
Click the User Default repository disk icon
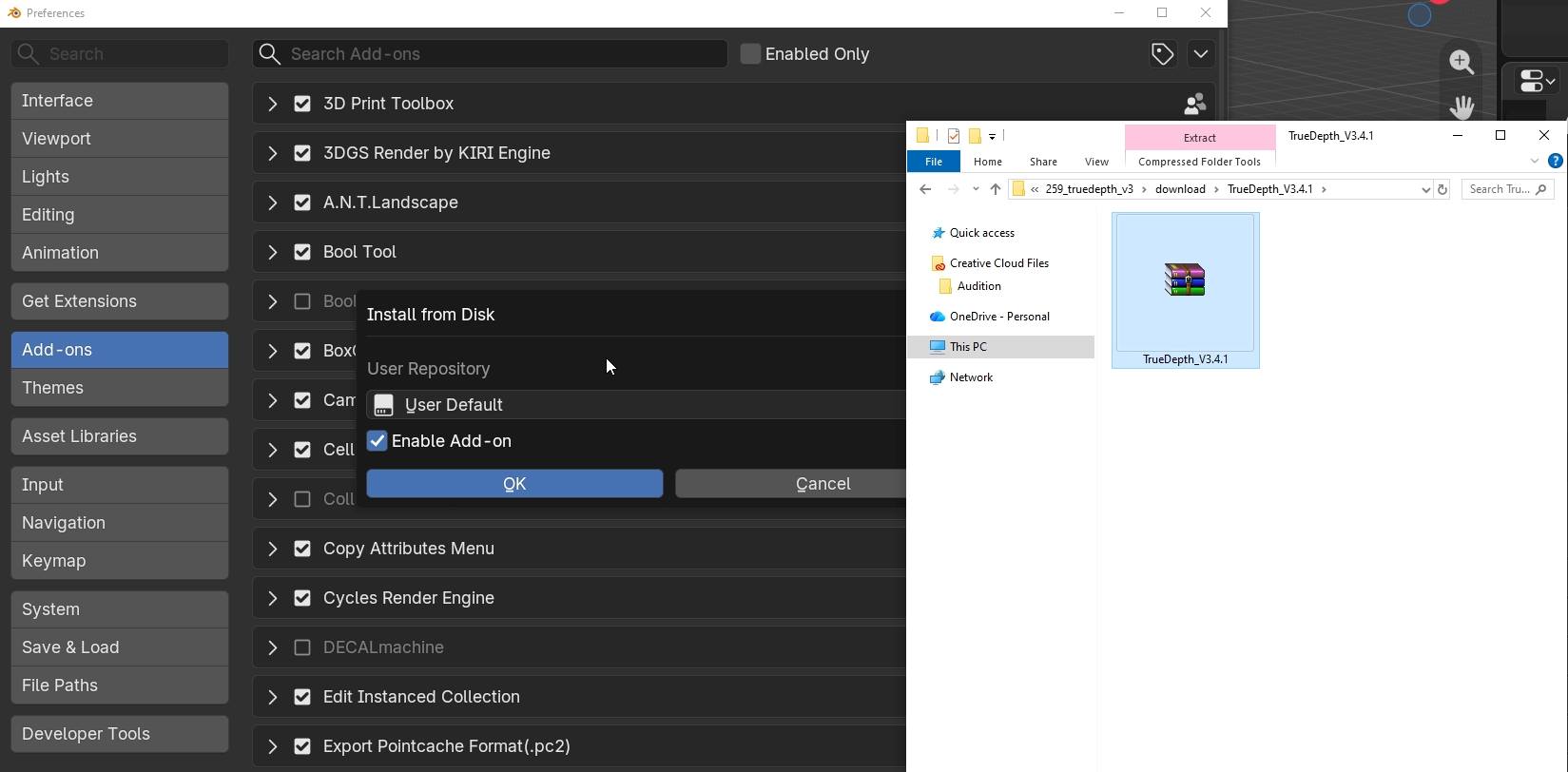click(383, 405)
